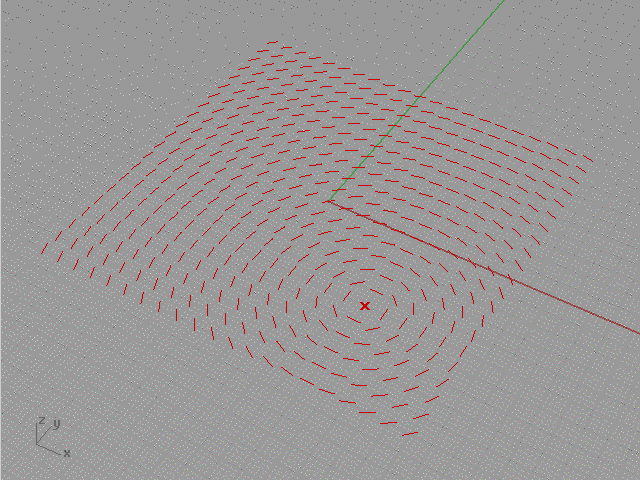640x480 pixels.
Task: Click the "z" label of the axes icon
Action: [x=42, y=420]
